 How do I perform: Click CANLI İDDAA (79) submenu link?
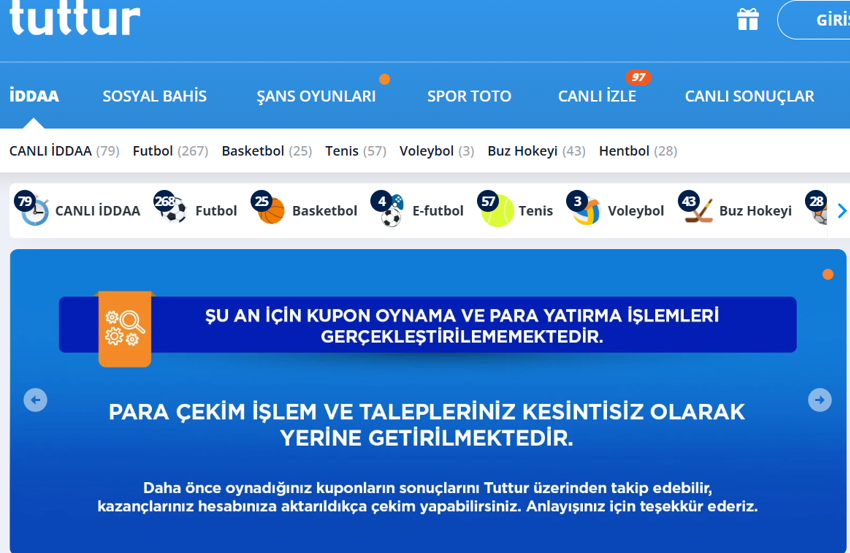click(64, 151)
